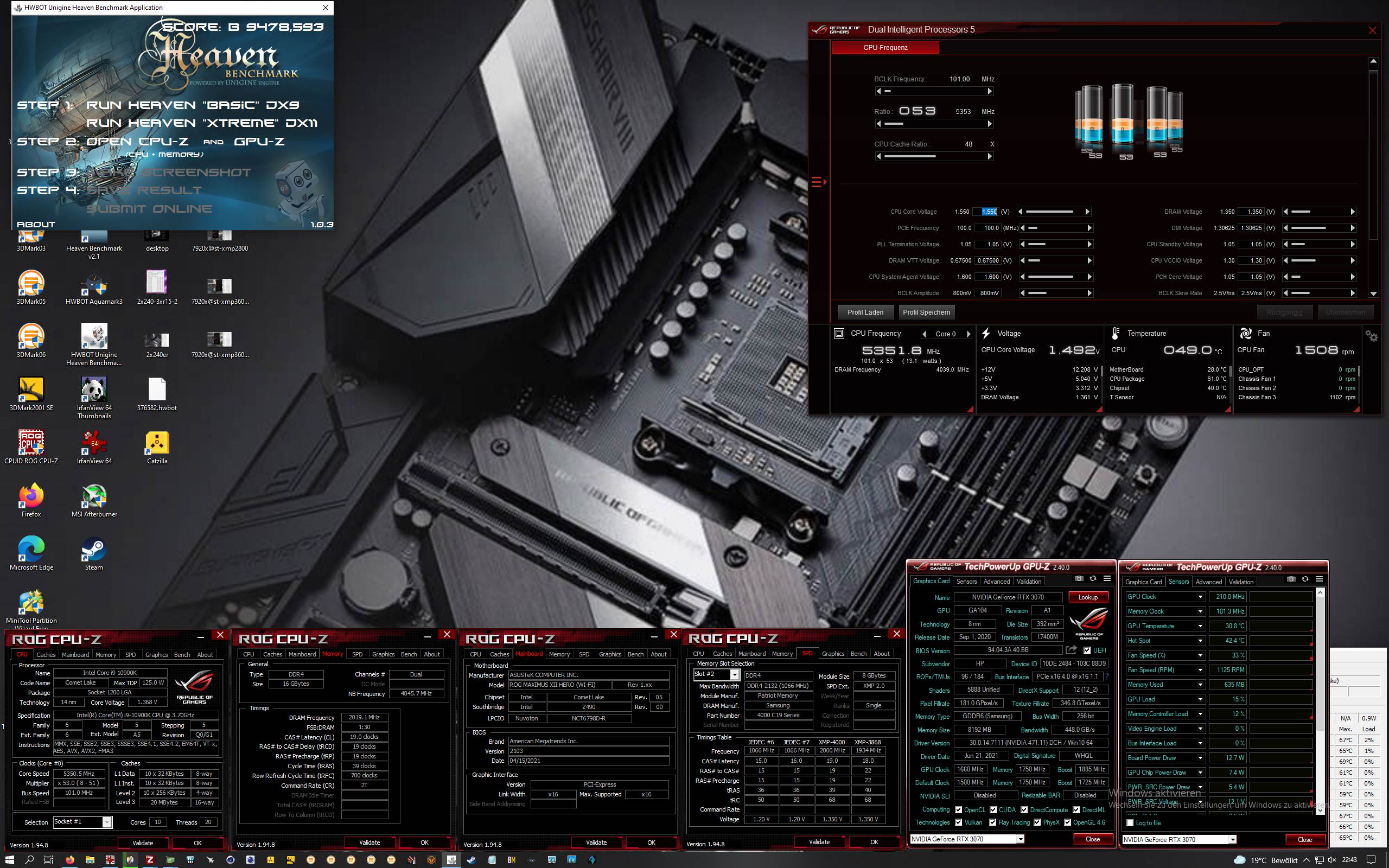Adjust the CPU Core Voltage slider

[x=1054, y=212]
